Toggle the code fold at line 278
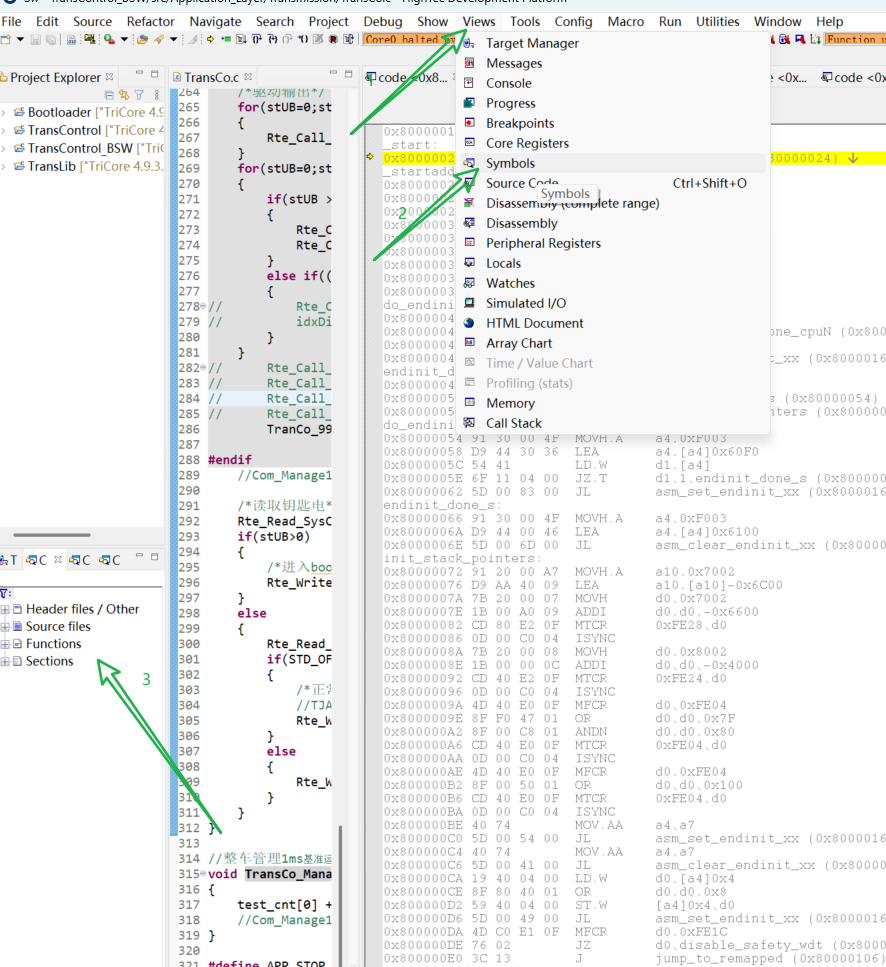The height and width of the screenshot is (967, 886). (203, 306)
